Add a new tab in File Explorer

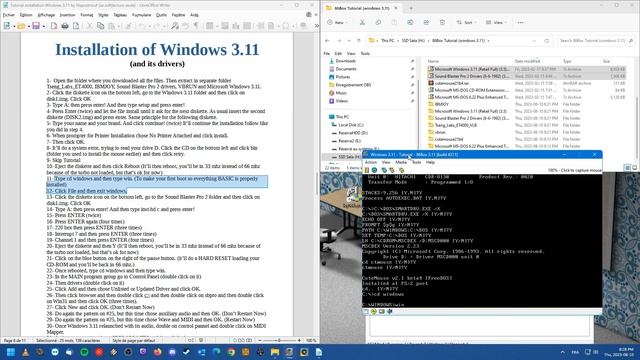(411, 8)
